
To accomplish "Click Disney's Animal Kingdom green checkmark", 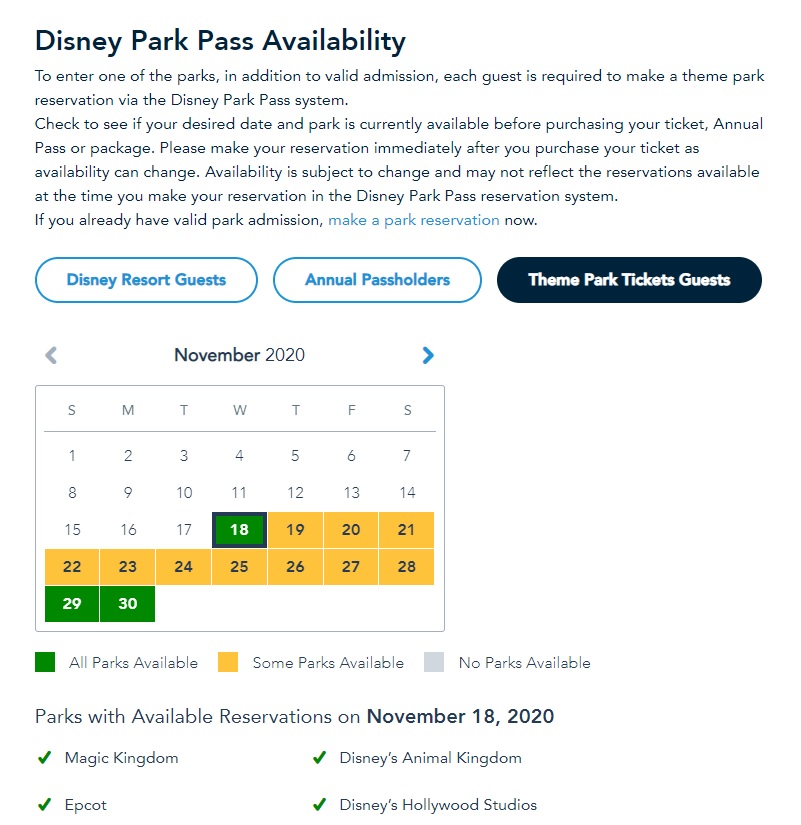I will point(319,758).
